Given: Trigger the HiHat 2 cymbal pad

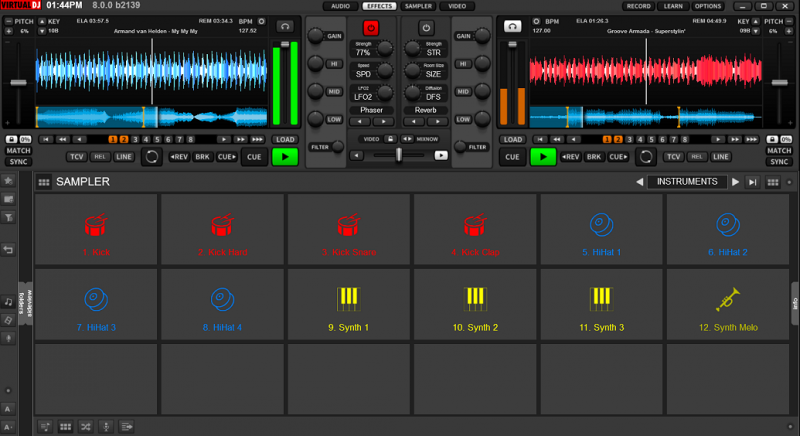Looking at the screenshot, I should pyautogui.click(x=728, y=229).
